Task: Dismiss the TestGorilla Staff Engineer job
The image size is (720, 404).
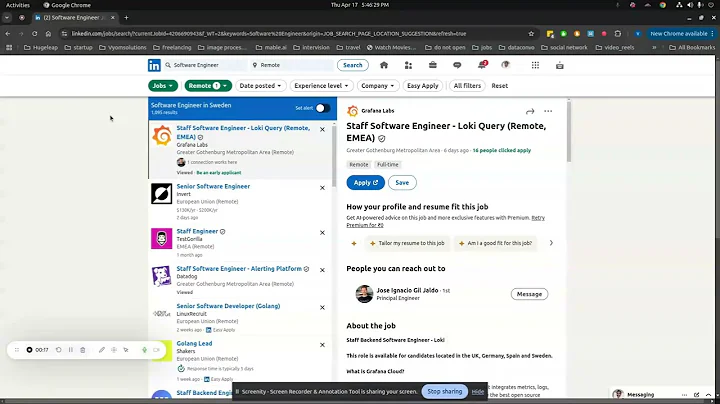Action: click(322, 233)
